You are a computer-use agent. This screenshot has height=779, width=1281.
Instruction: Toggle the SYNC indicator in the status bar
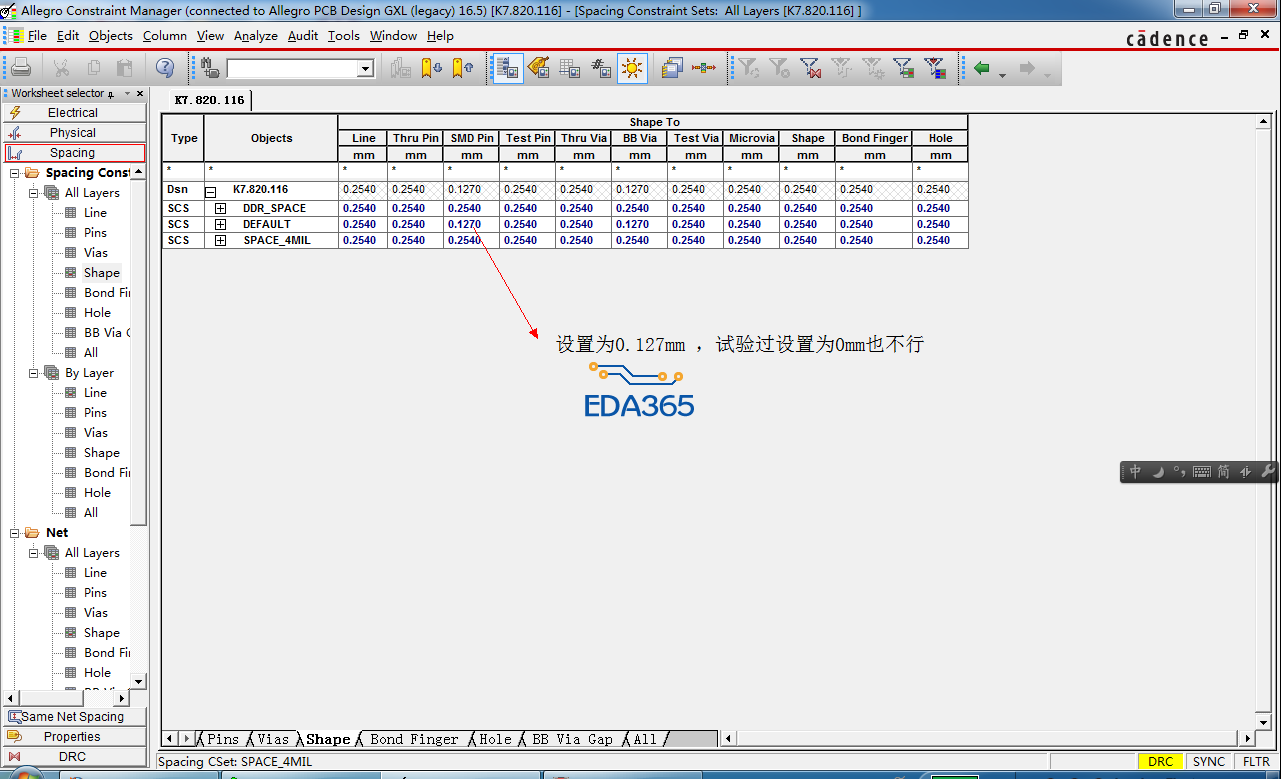(1209, 762)
